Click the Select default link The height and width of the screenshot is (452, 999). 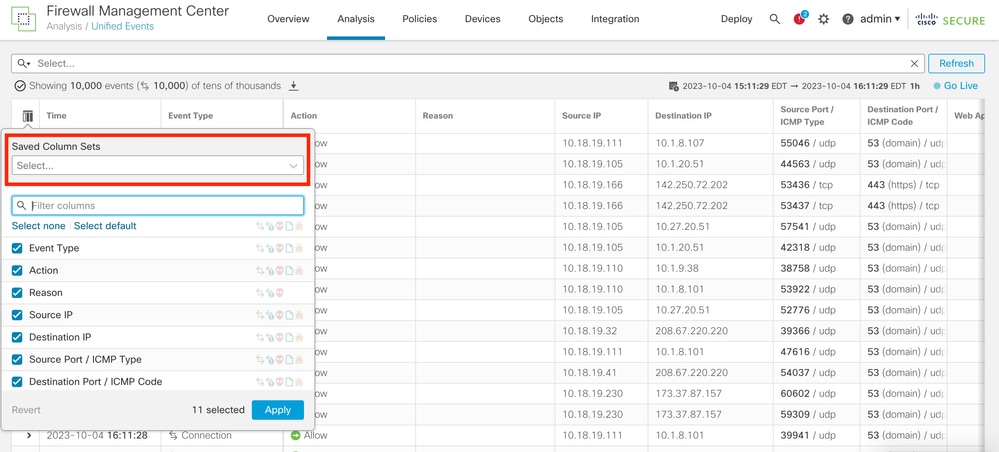tap(105, 226)
